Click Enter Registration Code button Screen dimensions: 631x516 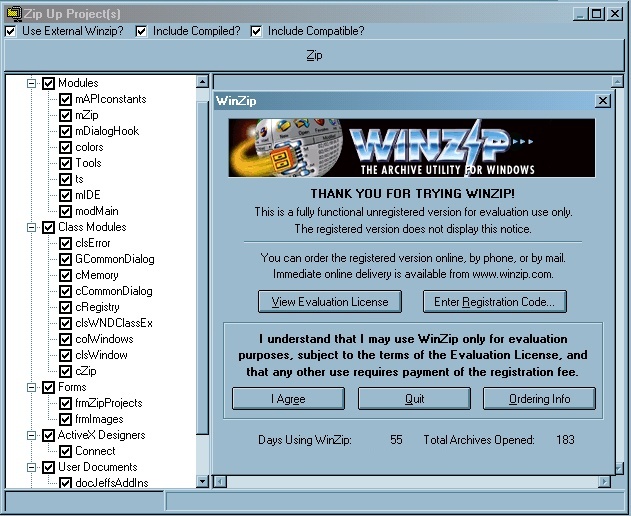coord(495,301)
